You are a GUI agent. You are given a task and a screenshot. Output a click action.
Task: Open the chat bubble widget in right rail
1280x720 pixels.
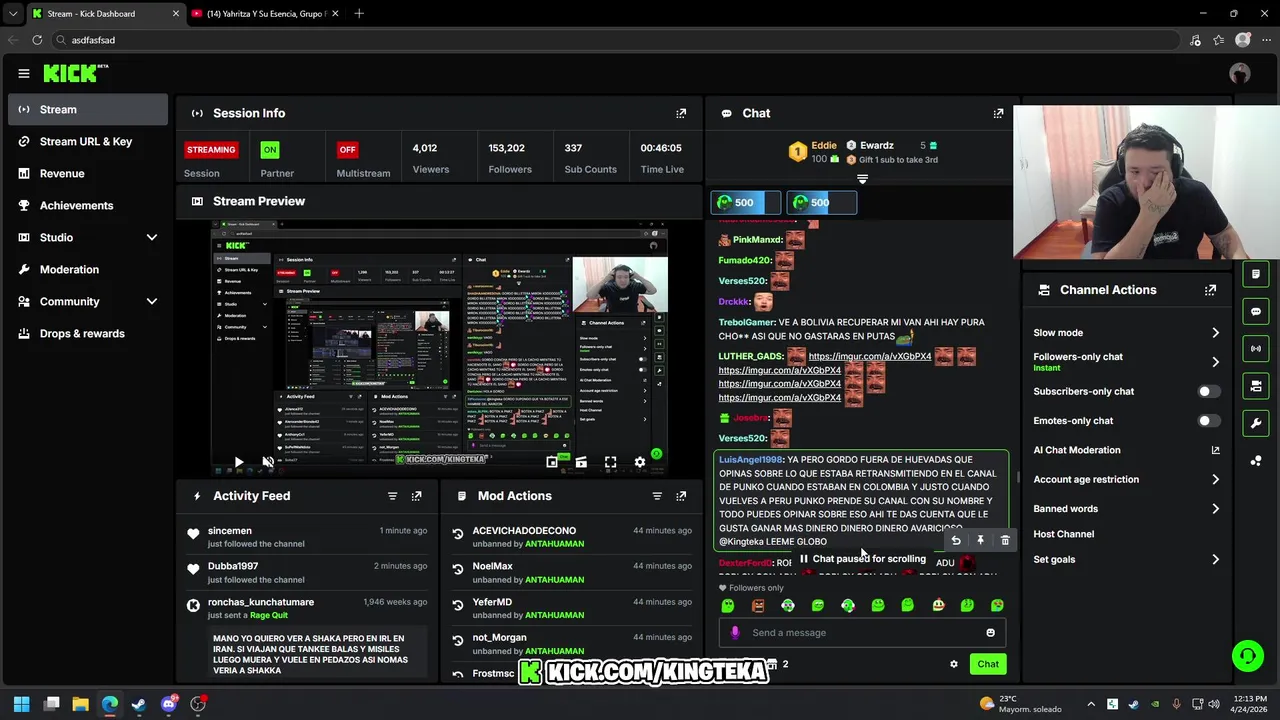coord(1256,311)
